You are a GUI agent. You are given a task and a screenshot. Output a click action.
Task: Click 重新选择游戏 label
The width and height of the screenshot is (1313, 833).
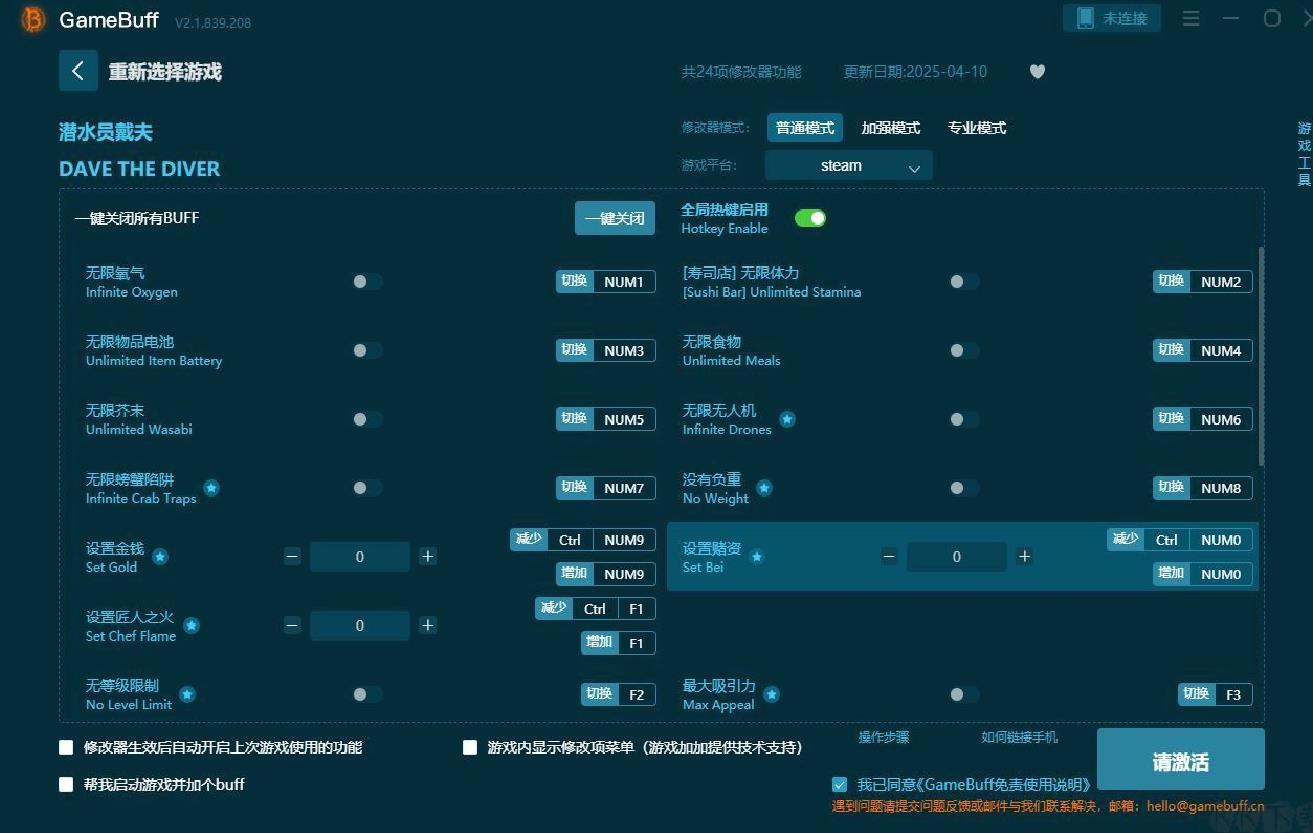pos(165,72)
